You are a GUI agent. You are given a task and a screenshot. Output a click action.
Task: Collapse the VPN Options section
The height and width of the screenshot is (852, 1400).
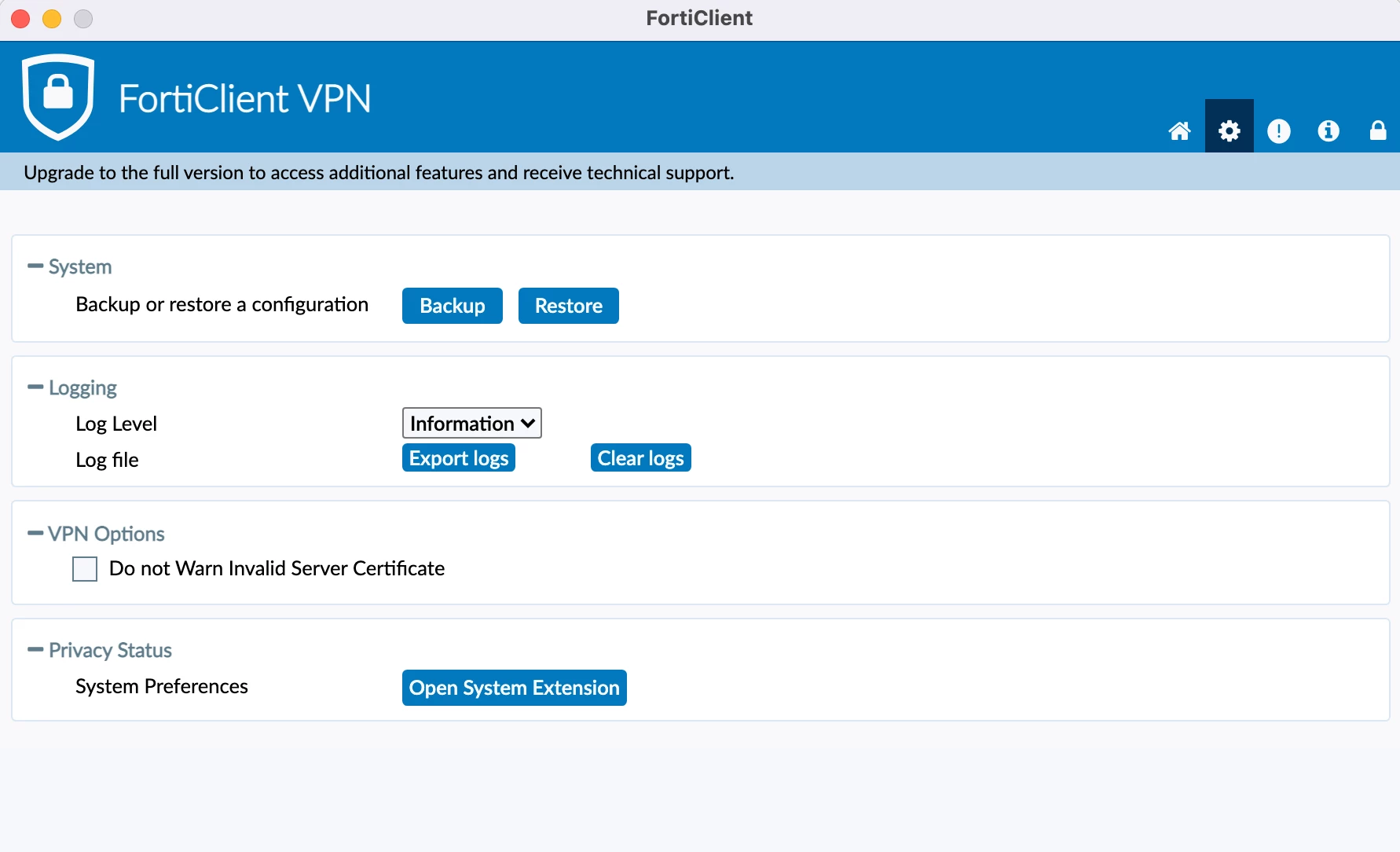click(35, 534)
